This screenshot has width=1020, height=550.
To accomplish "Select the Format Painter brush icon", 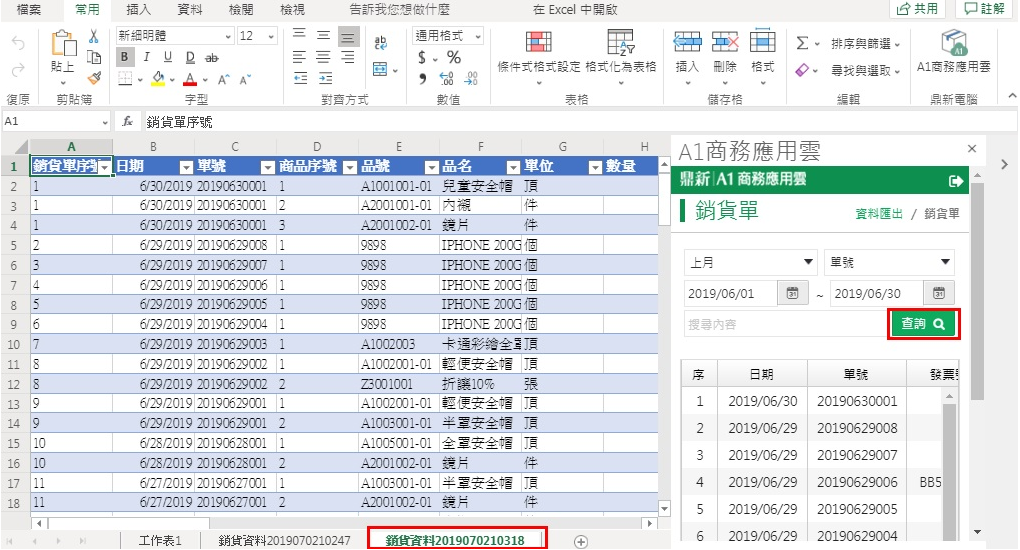I will click(x=94, y=78).
